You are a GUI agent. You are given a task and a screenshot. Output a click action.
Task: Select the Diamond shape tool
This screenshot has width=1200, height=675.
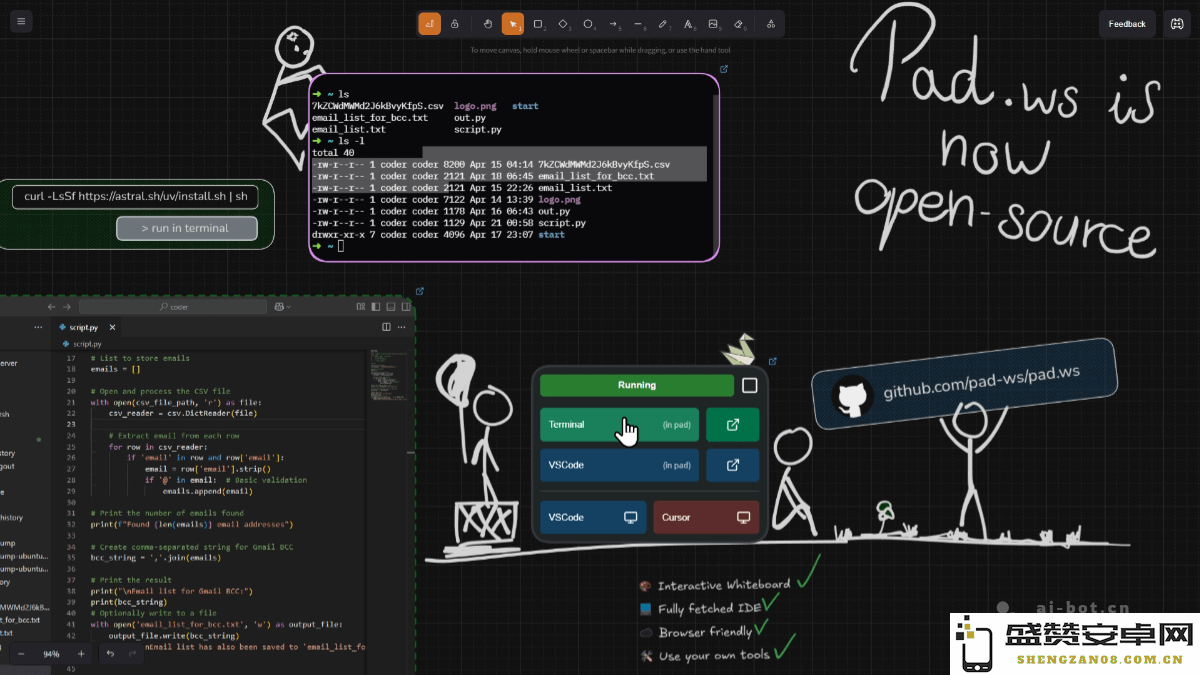point(563,23)
